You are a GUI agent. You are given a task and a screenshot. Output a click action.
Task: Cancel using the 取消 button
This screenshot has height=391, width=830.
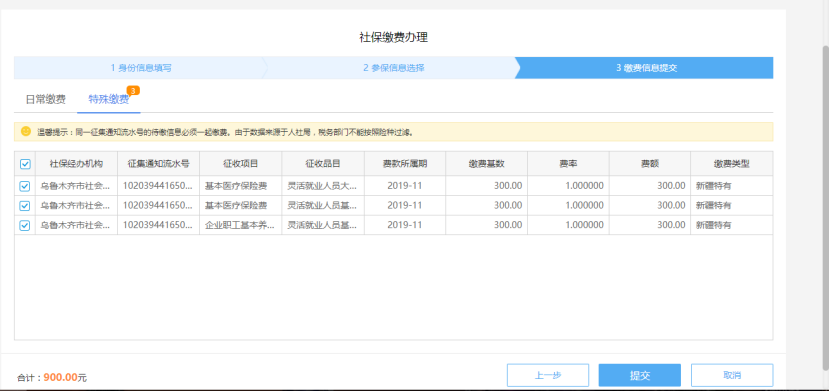(x=732, y=375)
